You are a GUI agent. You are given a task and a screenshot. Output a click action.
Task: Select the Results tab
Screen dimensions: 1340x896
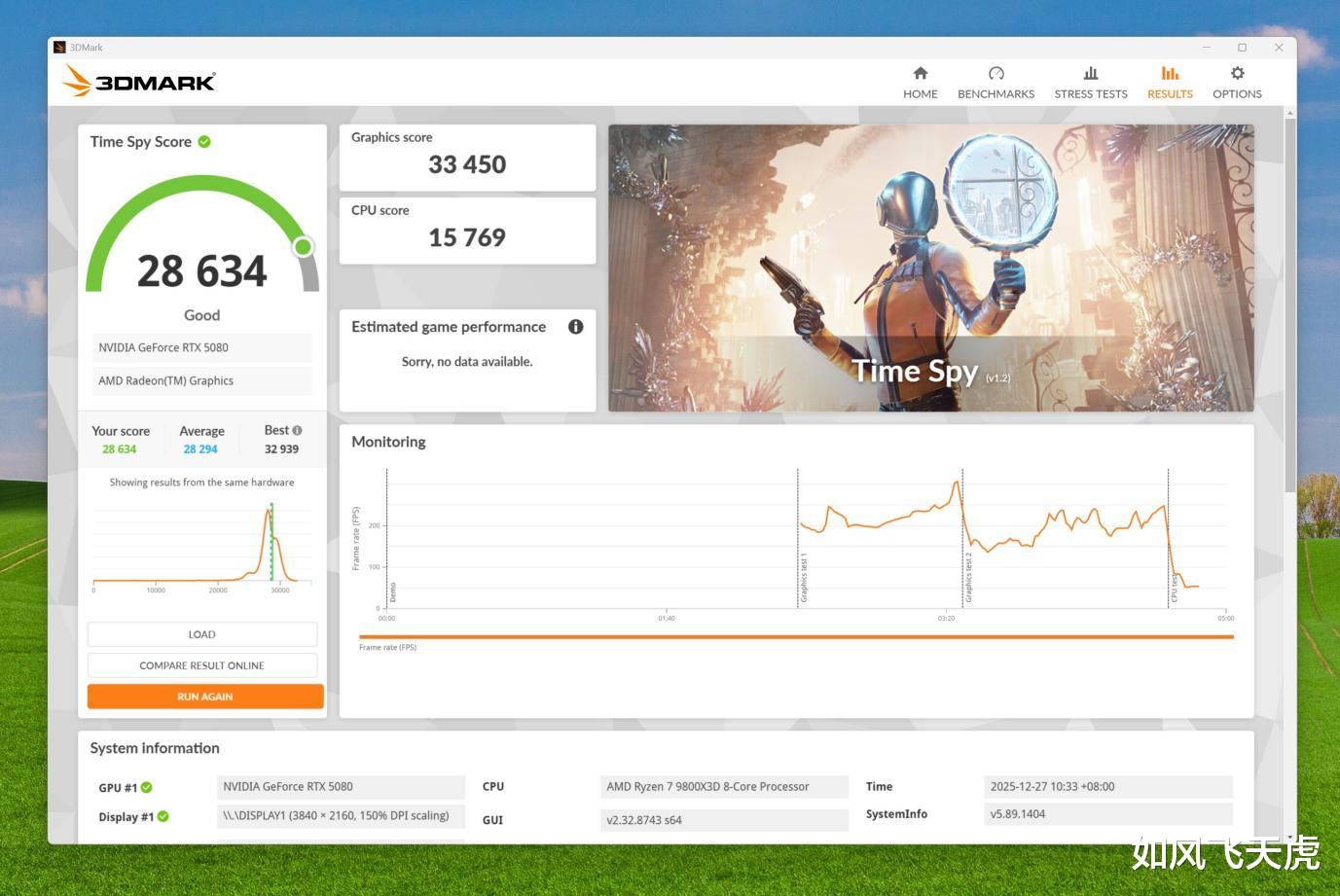pyautogui.click(x=1170, y=83)
